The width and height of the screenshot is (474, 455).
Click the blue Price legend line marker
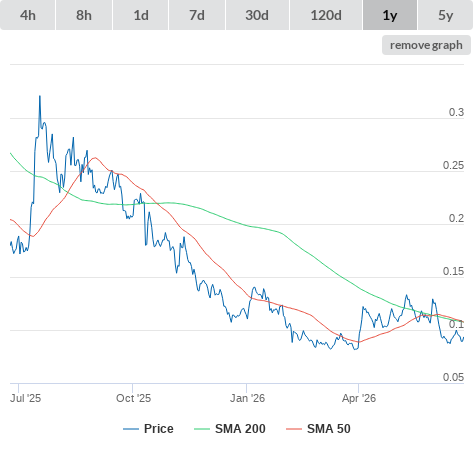131,429
